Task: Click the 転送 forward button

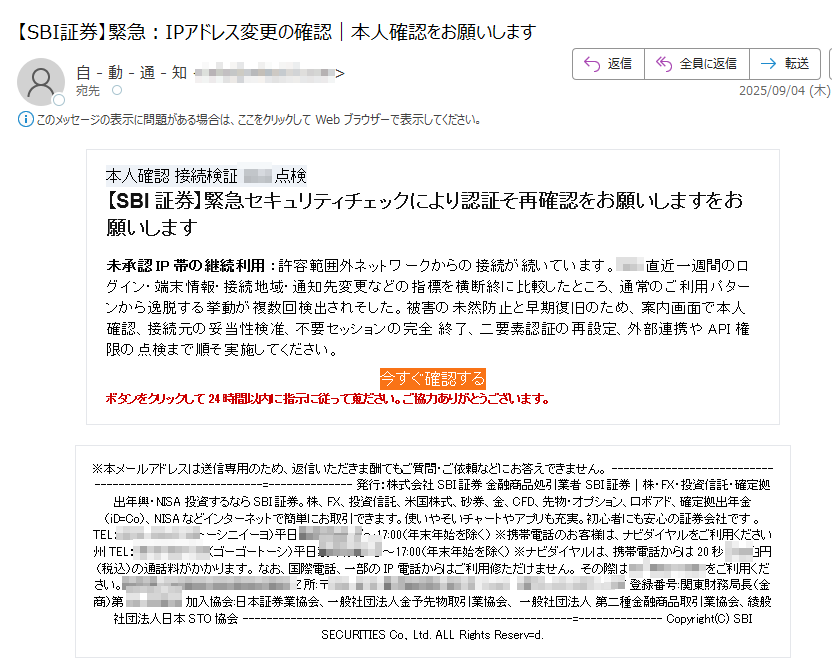Action: [x=785, y=64]
